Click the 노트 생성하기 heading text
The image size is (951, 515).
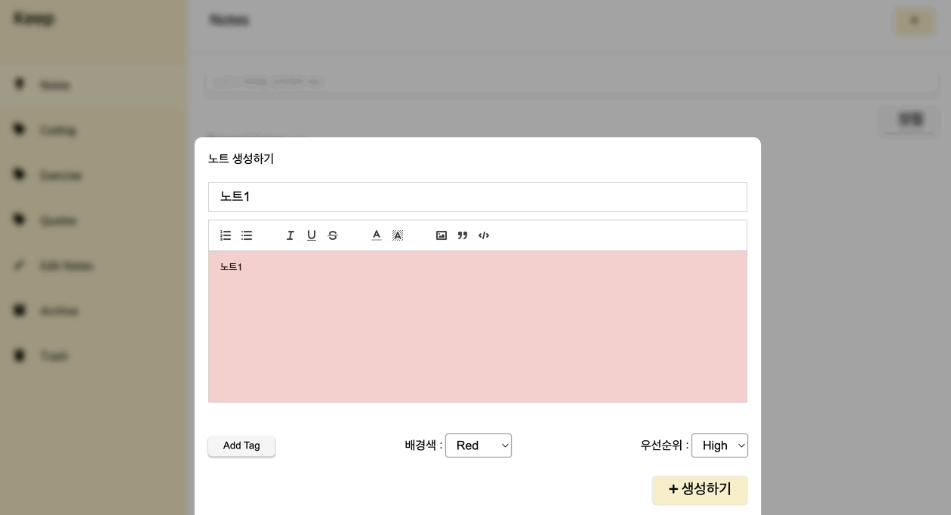[x=241, y=159]
